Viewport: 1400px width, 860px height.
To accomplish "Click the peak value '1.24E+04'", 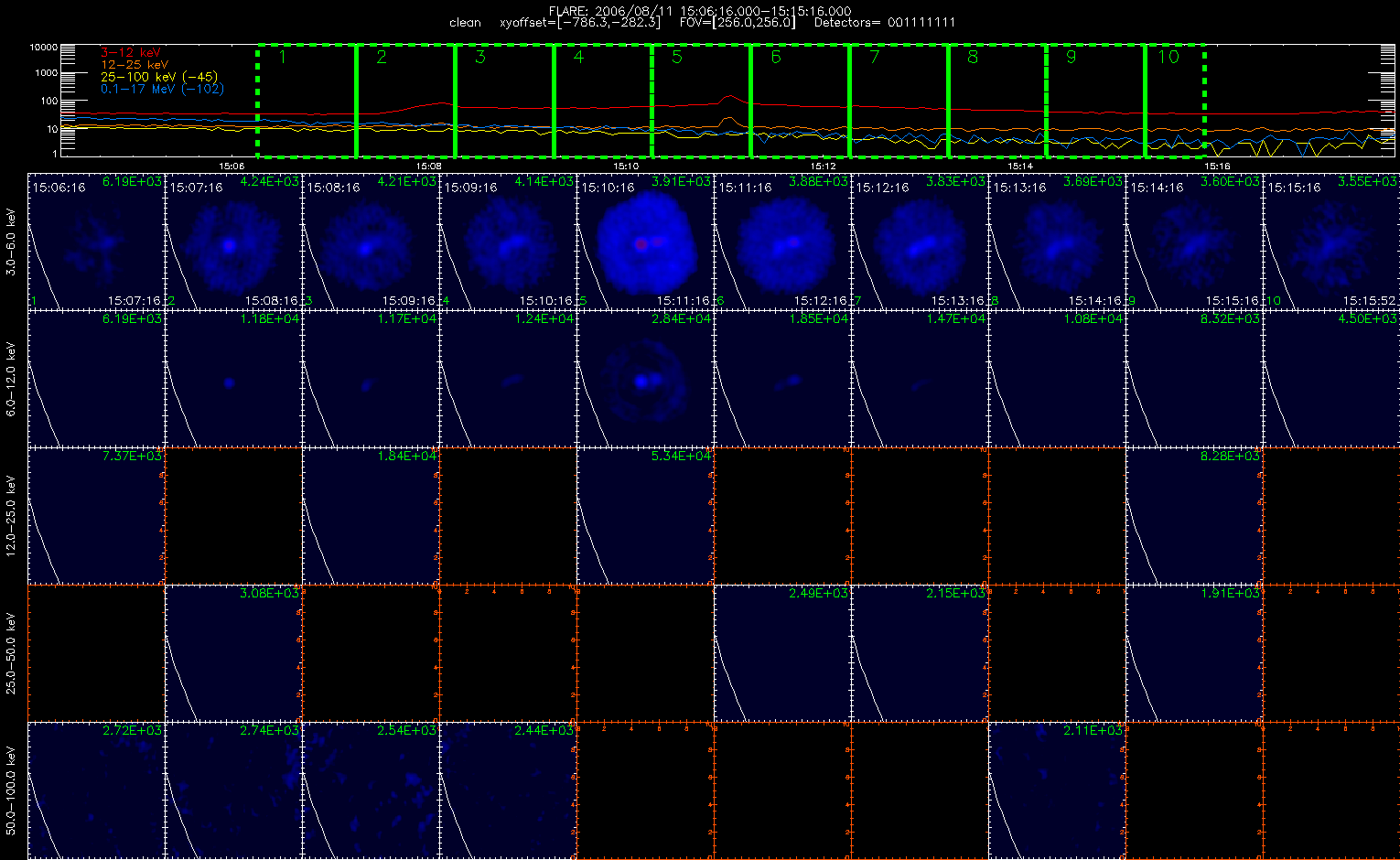I will click(x=544, y=319).
